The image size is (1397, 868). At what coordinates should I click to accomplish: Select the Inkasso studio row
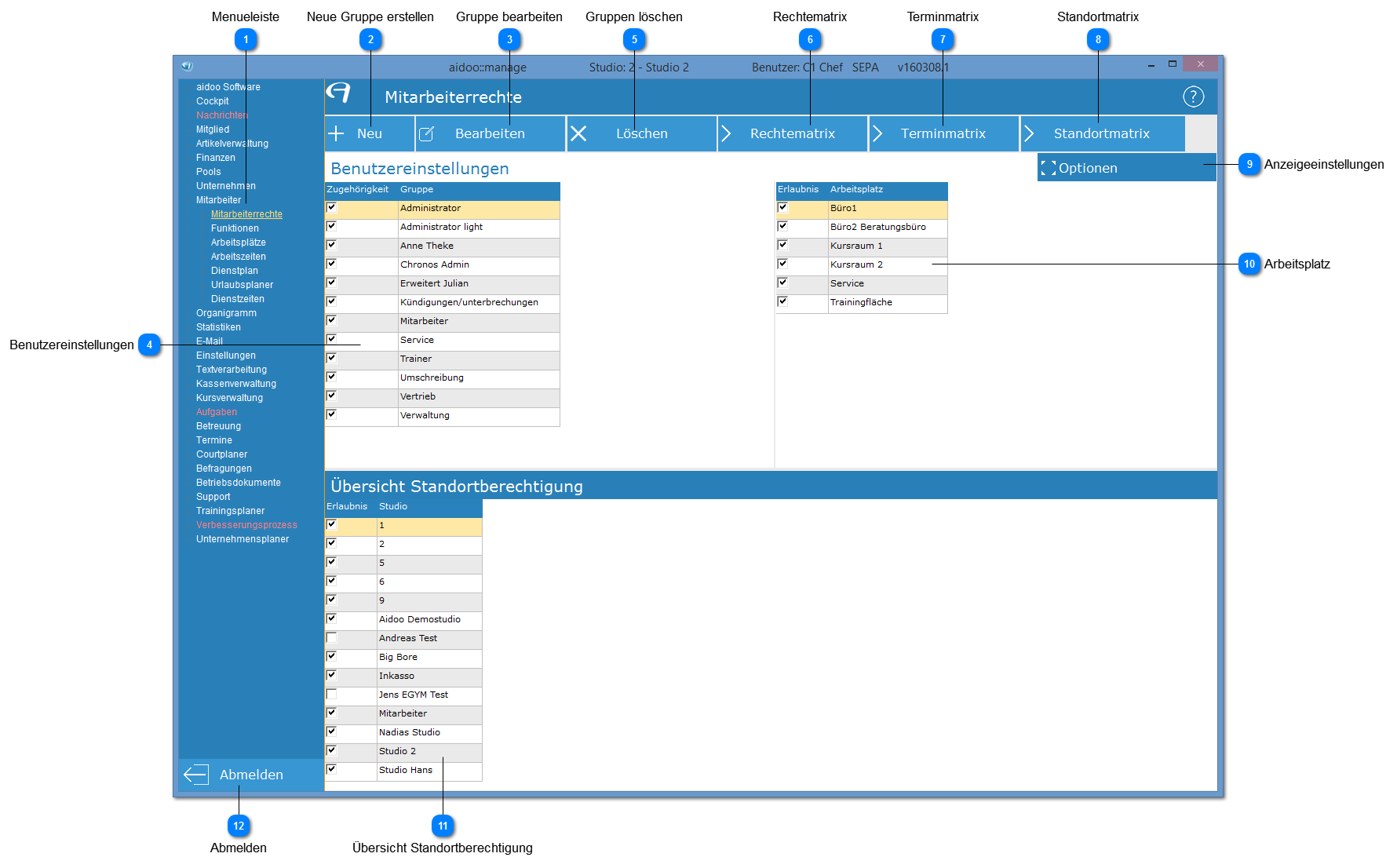click(x=404, y=676)
